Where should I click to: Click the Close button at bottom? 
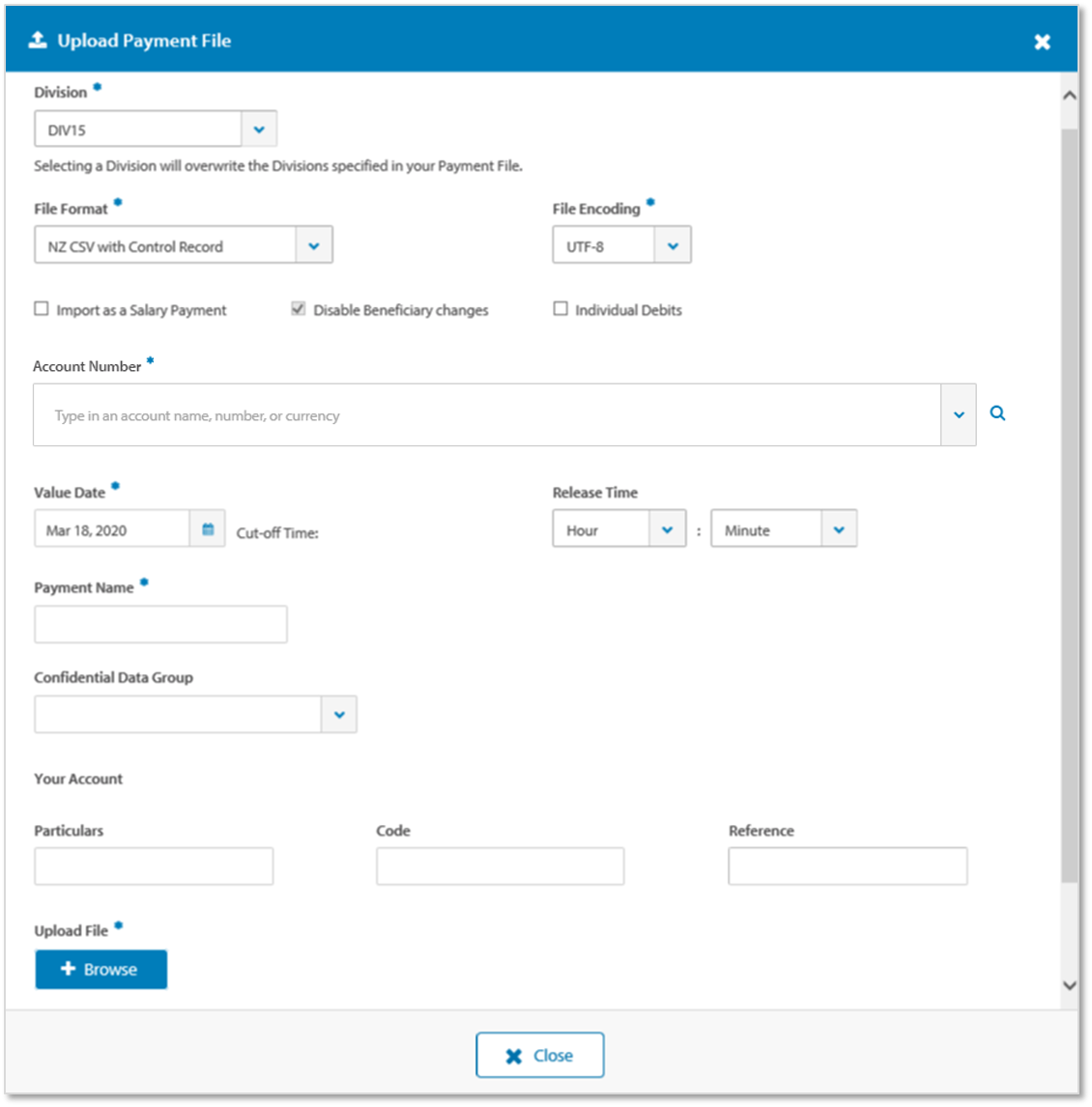(x=539, y=1056)
